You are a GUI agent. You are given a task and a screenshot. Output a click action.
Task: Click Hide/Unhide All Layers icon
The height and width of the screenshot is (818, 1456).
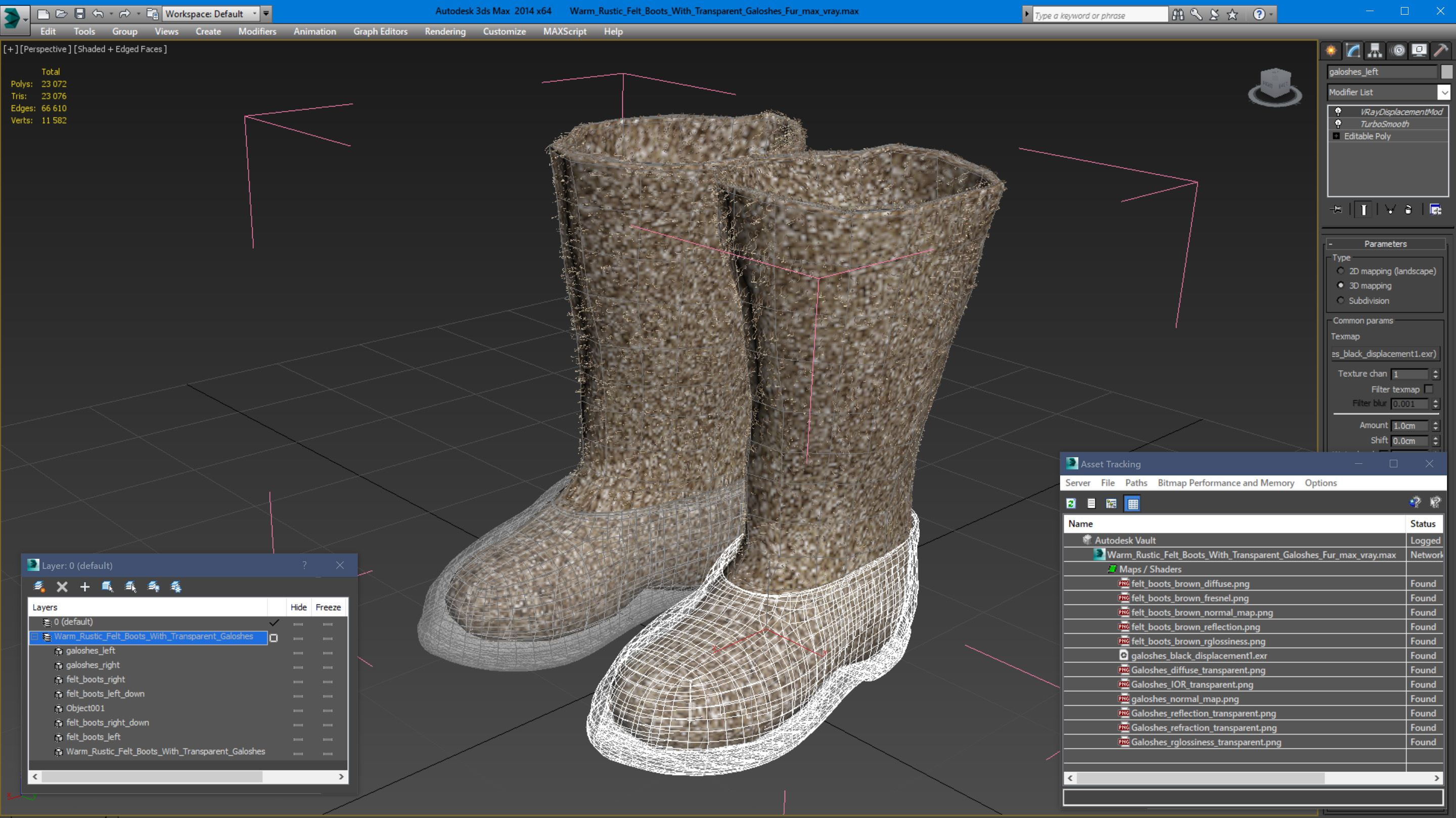coord(153,587)
